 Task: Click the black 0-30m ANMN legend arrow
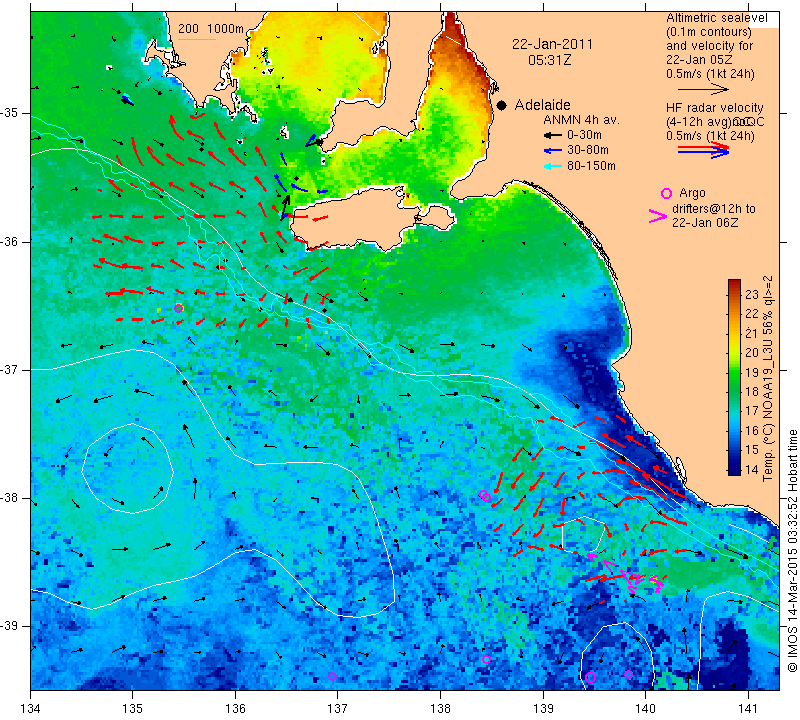[552, 135]
